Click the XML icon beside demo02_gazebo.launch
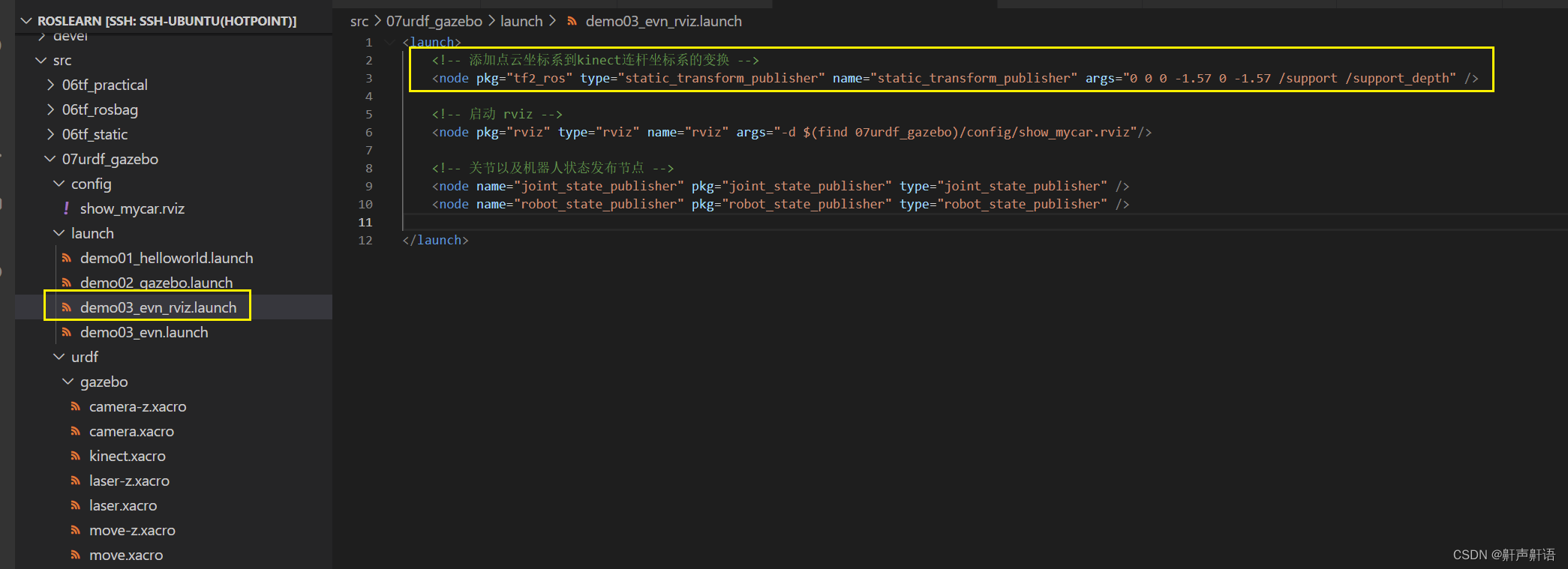The image size is (1568, 569). point(67,283)
